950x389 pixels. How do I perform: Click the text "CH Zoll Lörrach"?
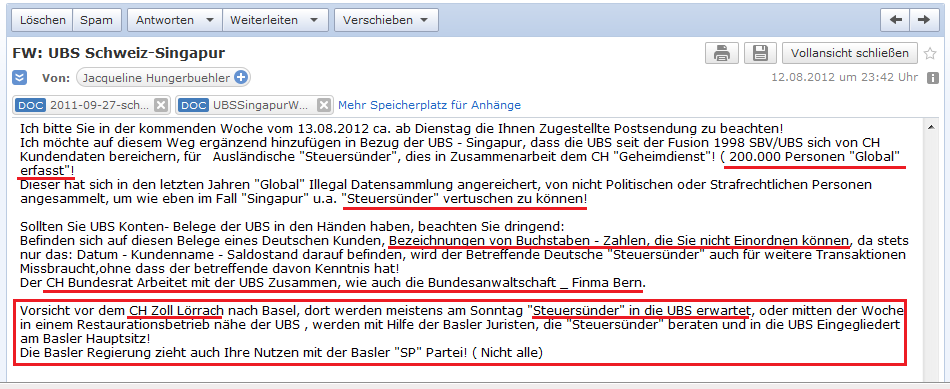[x=176, y=311]
